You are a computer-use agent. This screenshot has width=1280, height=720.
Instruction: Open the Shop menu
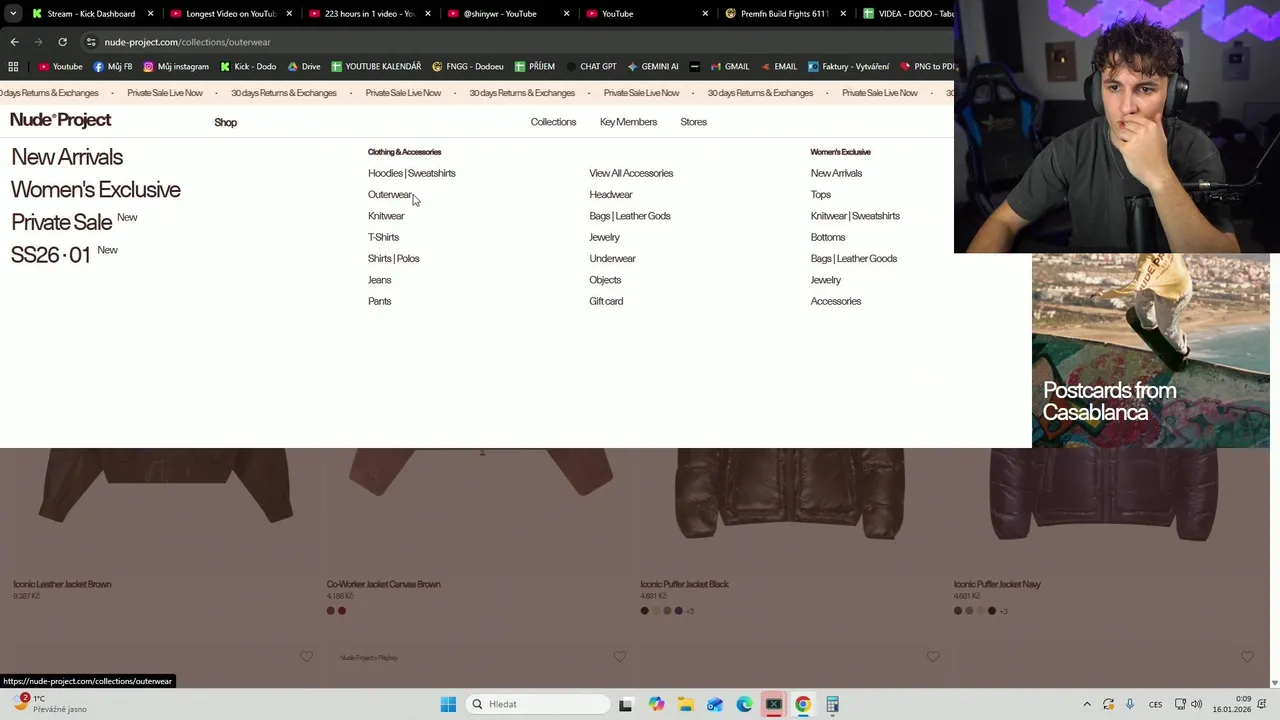pyautogui.click(x=225, y=122)
